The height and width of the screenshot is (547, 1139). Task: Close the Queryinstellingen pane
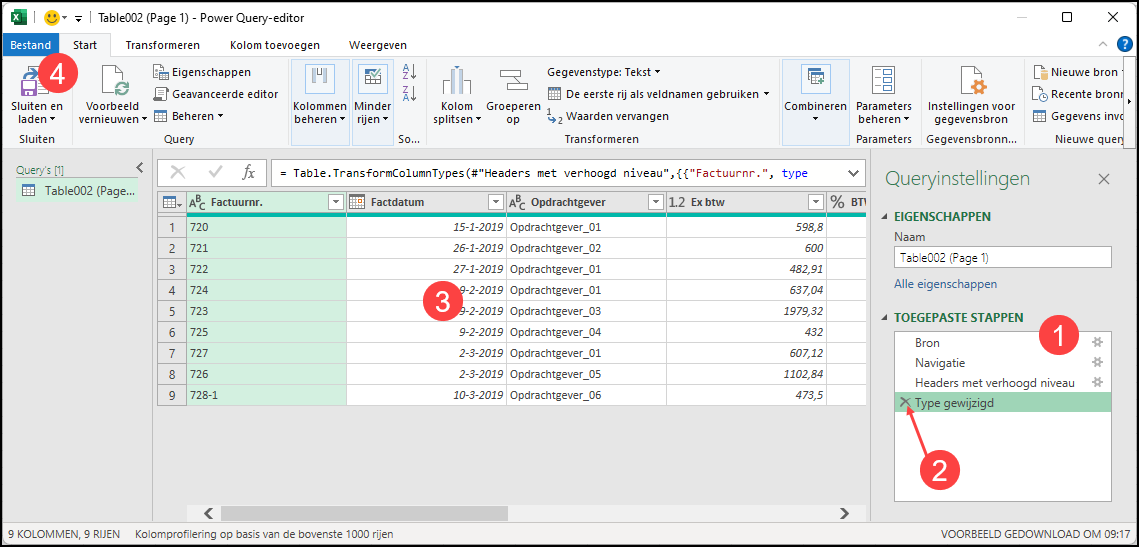coord(1103,179)
